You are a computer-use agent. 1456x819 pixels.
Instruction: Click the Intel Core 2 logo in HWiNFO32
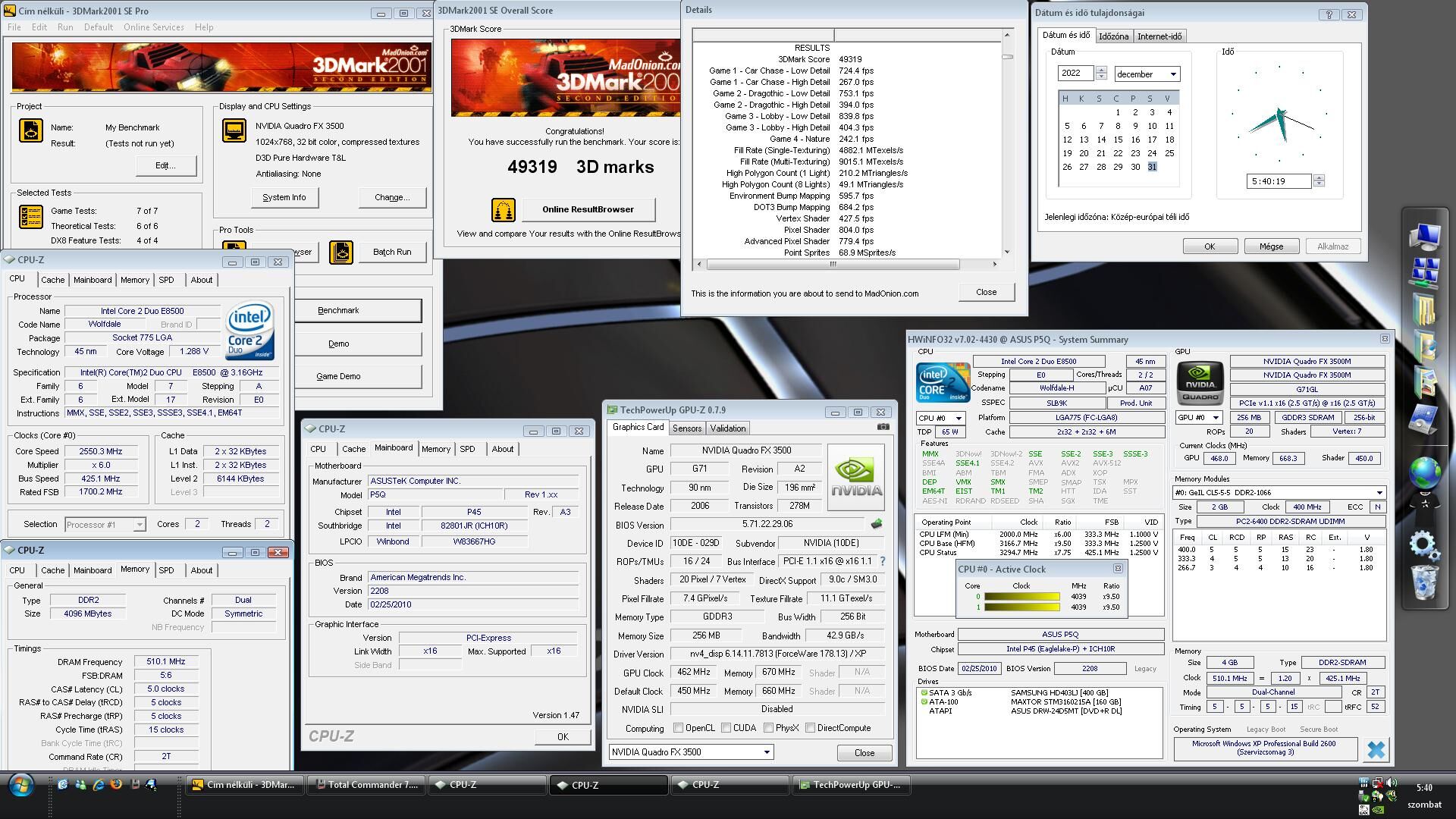(943, 382)
